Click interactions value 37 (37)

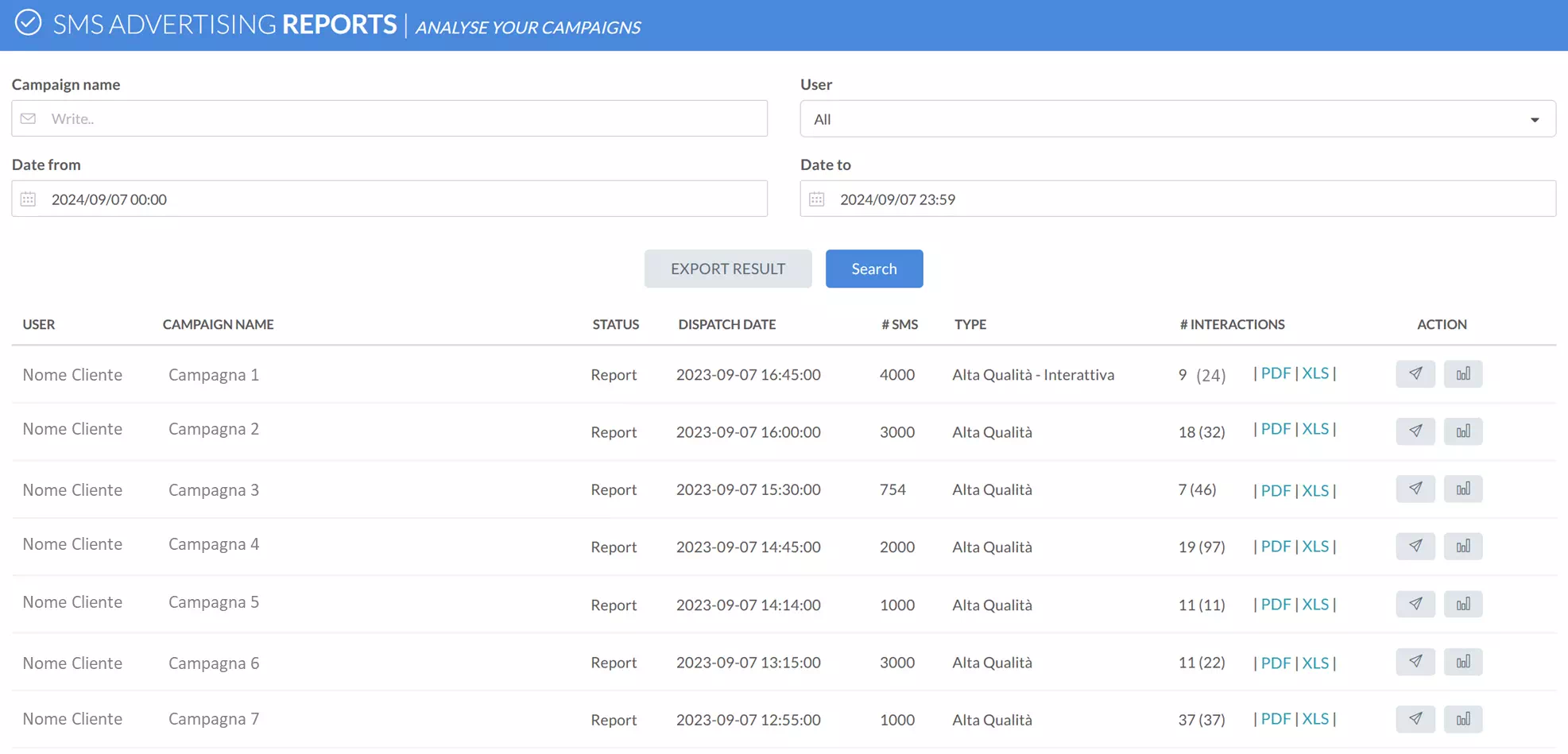coord(1202,720)
